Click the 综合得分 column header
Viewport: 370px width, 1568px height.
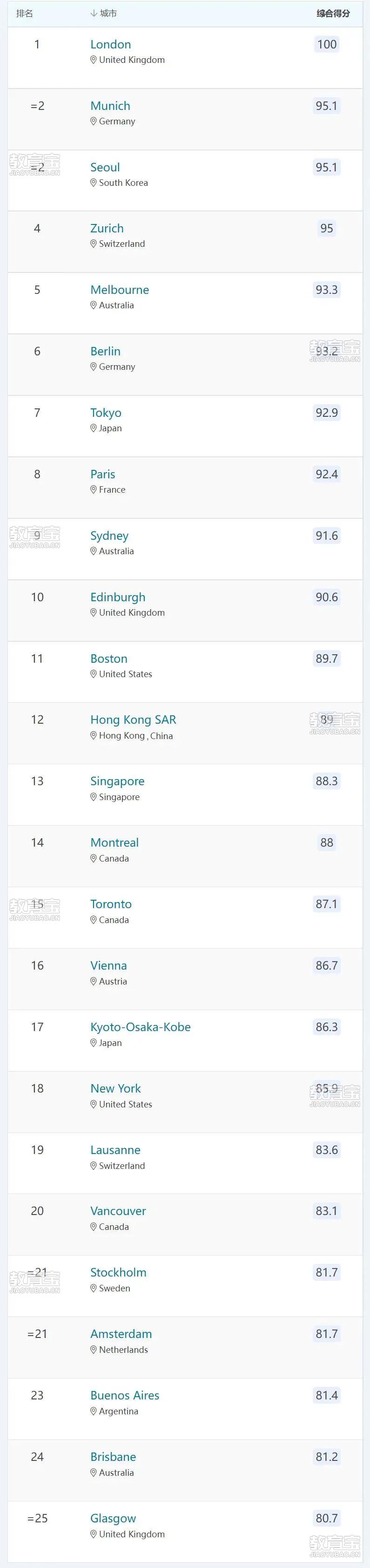[x=333, y=14]
